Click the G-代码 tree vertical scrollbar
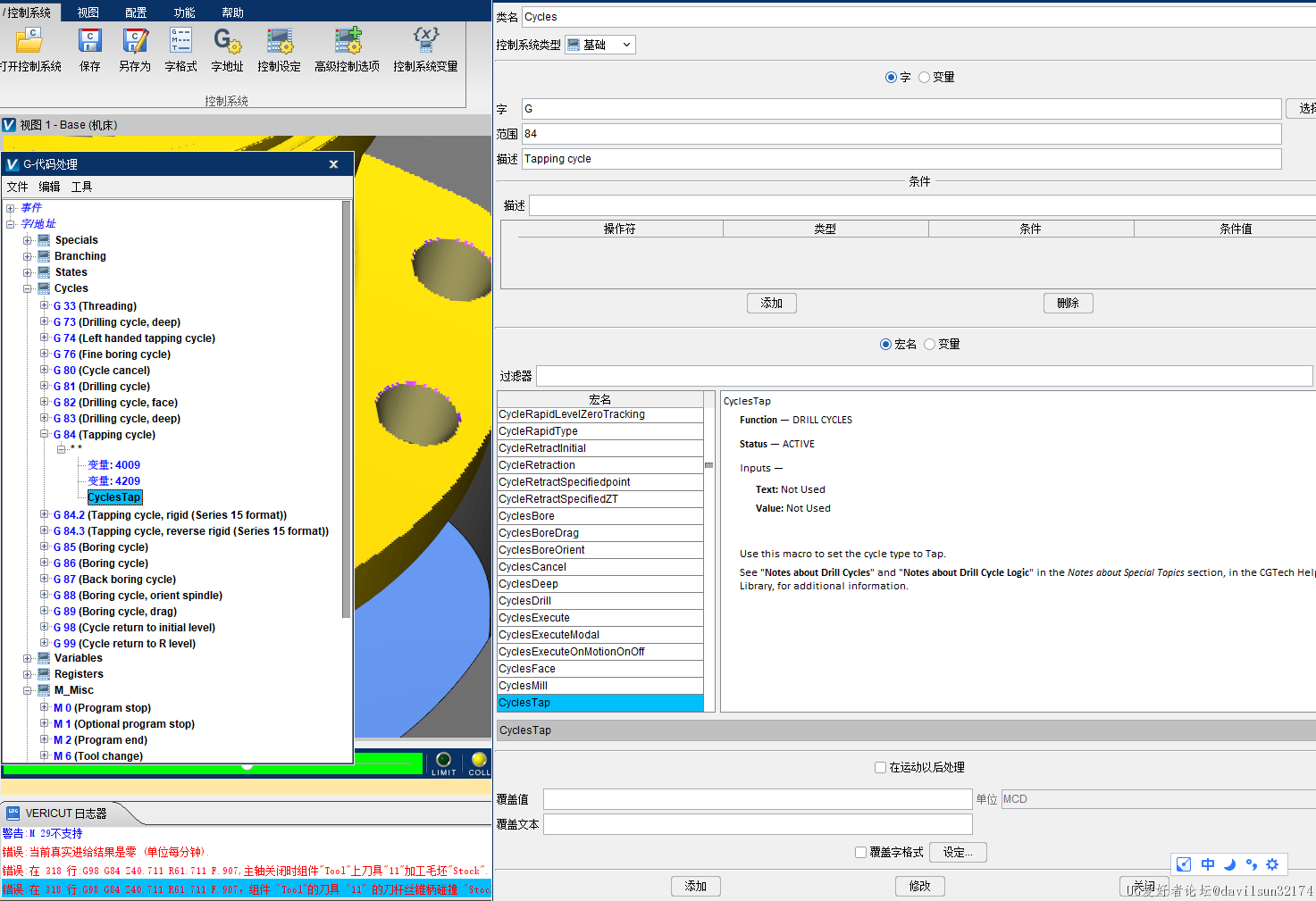Image resolution: width=1316 pixels, height=901 pixels. (347, 409)
